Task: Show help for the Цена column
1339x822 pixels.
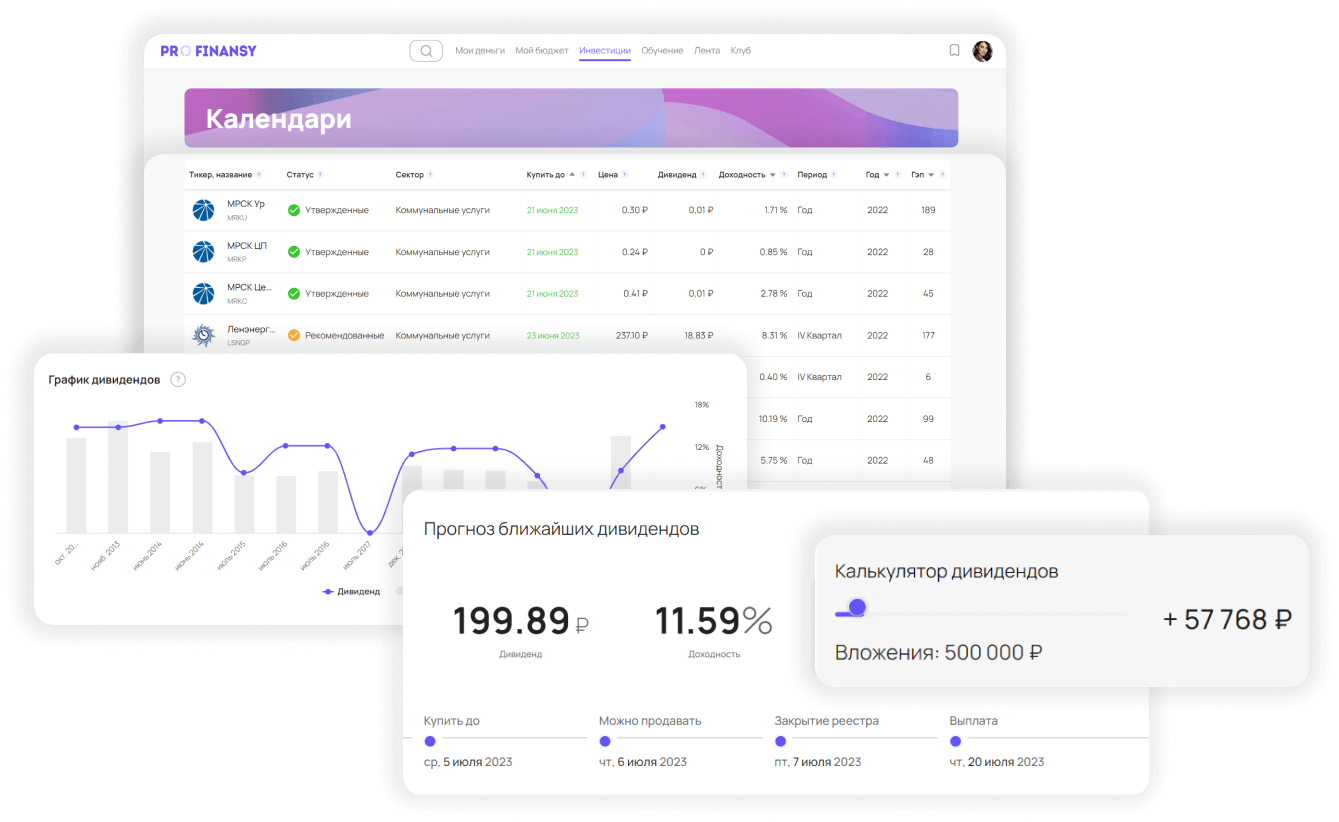Action: pos(625,175)
